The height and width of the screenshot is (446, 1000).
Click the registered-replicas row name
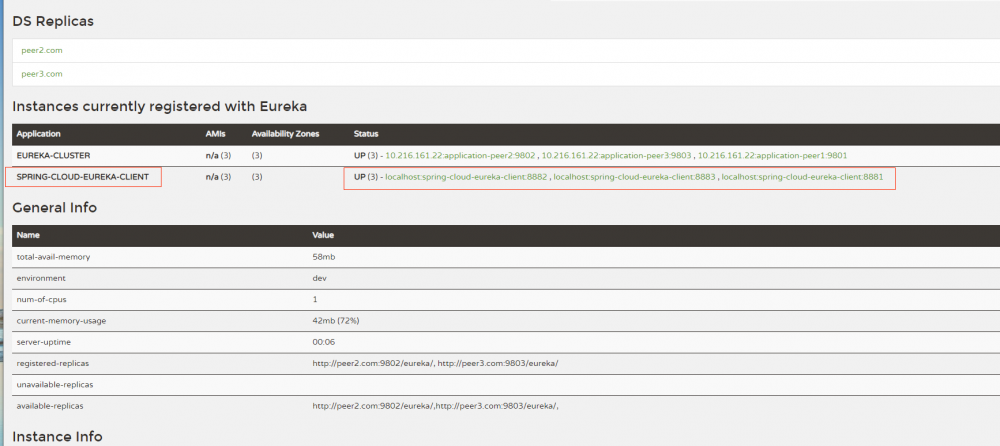(x=52, y=363)
